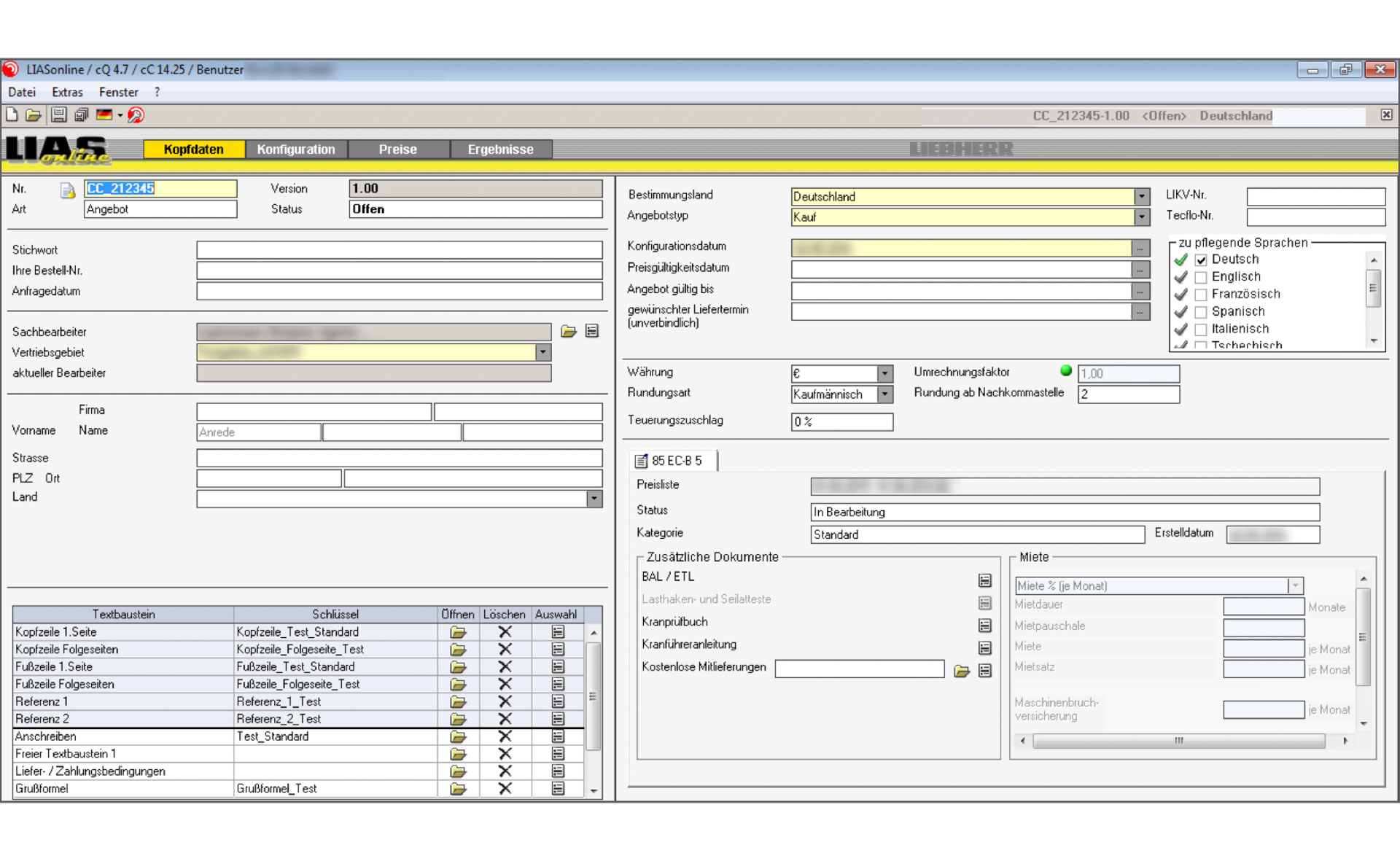Toggle the Deutsch language checkbox
Viewport: 1400px width, 861px height.
point(1201,260)
